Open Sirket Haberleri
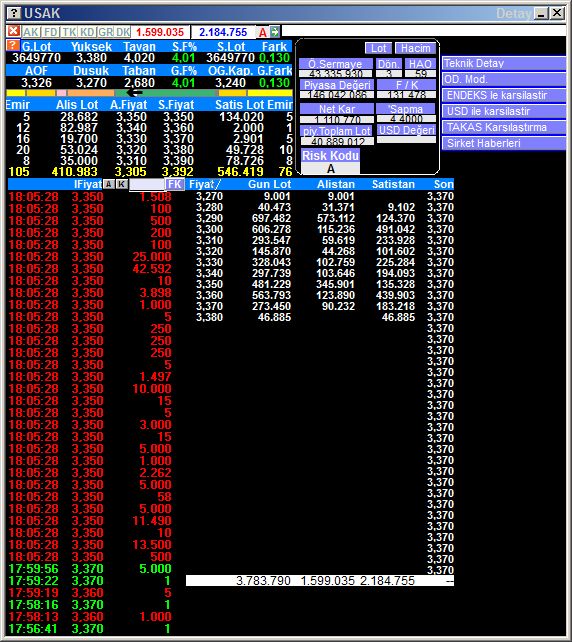 [504, 143]
